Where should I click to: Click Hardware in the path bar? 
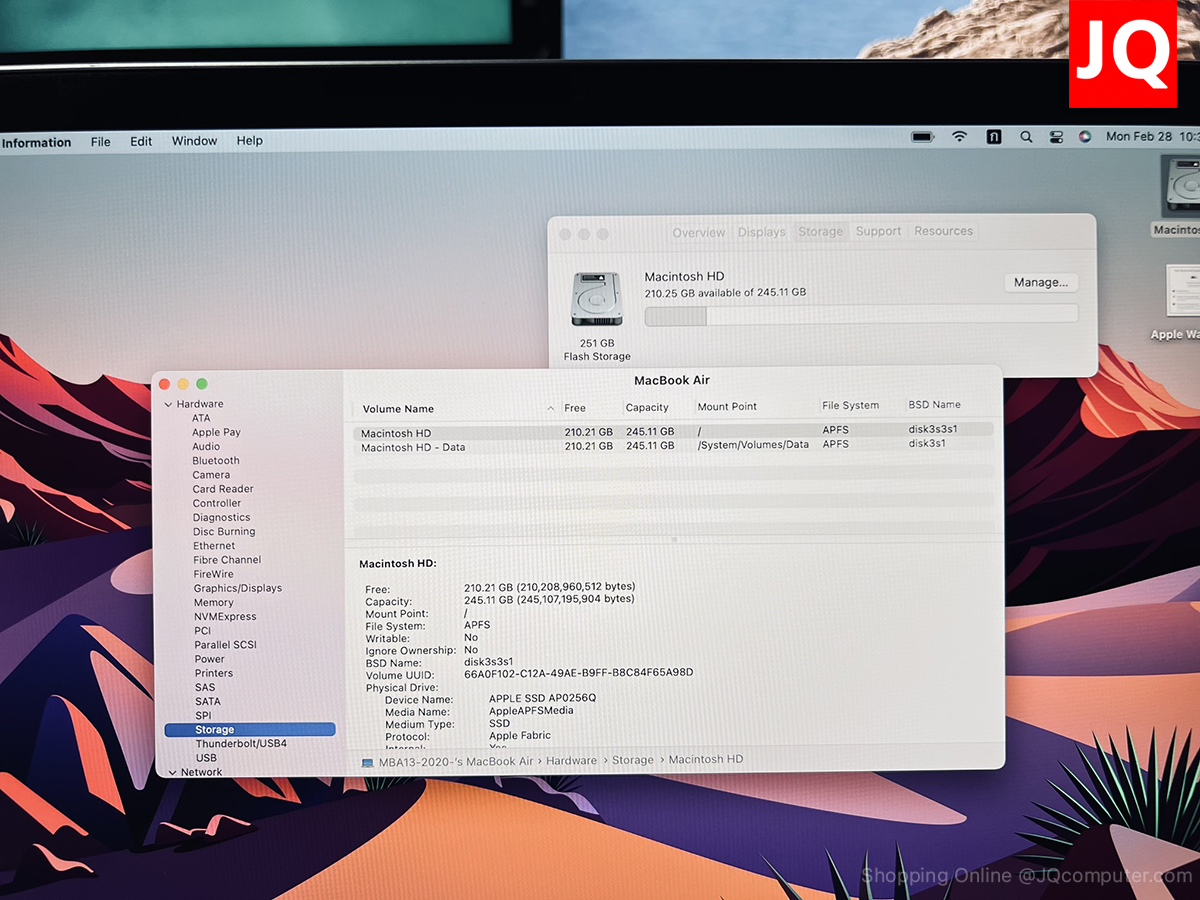571,761
